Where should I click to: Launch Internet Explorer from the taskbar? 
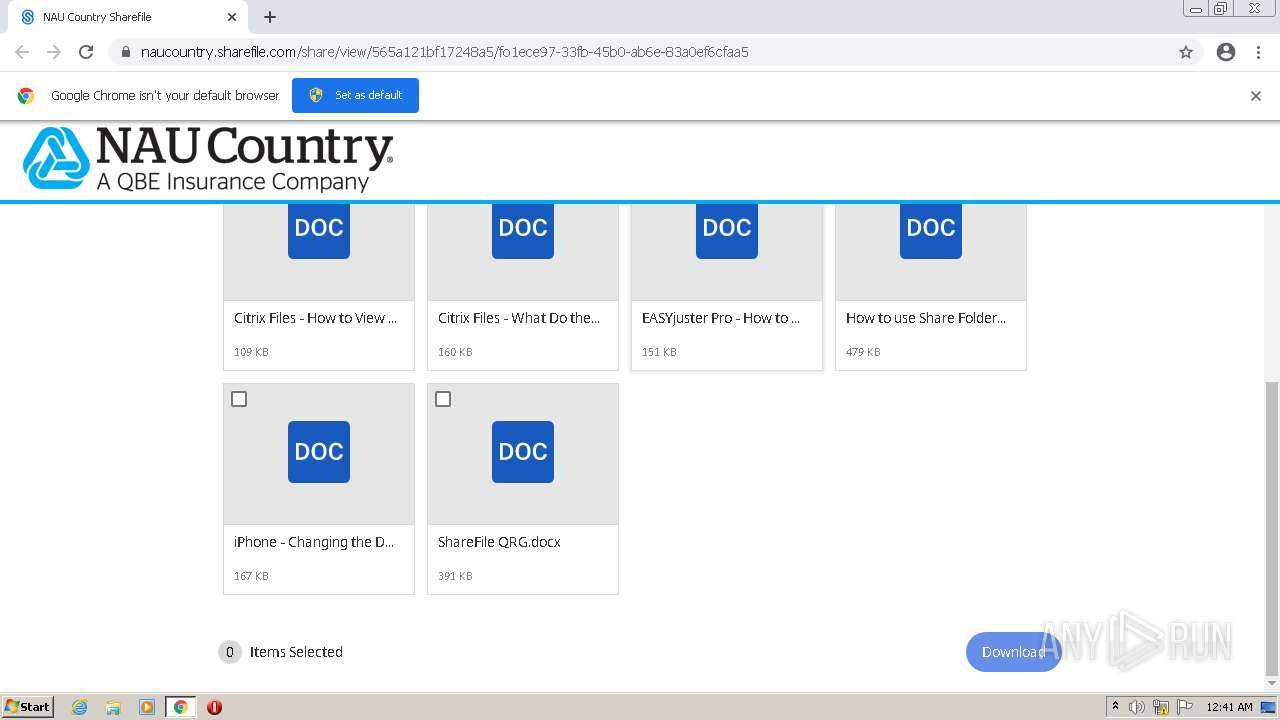click(79, 707)
